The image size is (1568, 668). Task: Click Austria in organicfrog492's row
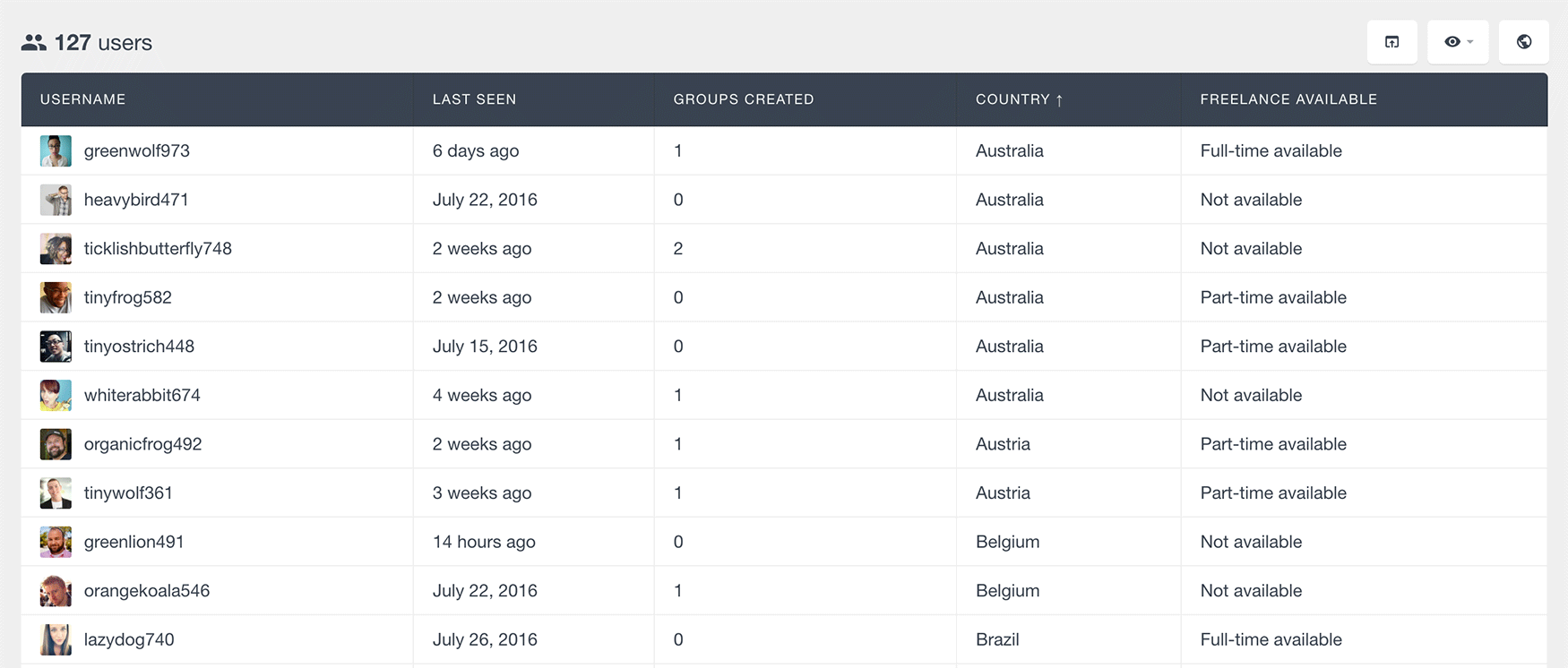pyautogui.click(x=1003, y=444)
